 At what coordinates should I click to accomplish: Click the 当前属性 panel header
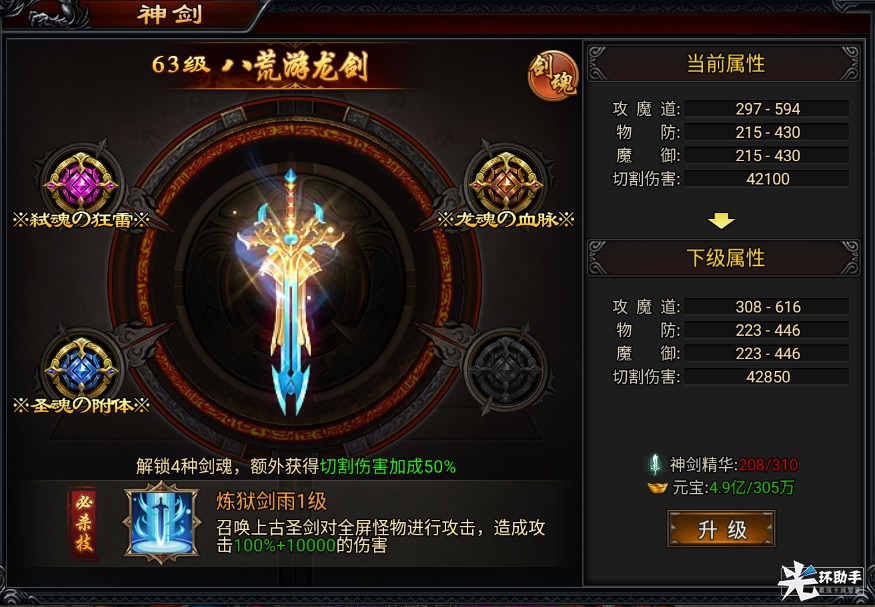point(724,64)
